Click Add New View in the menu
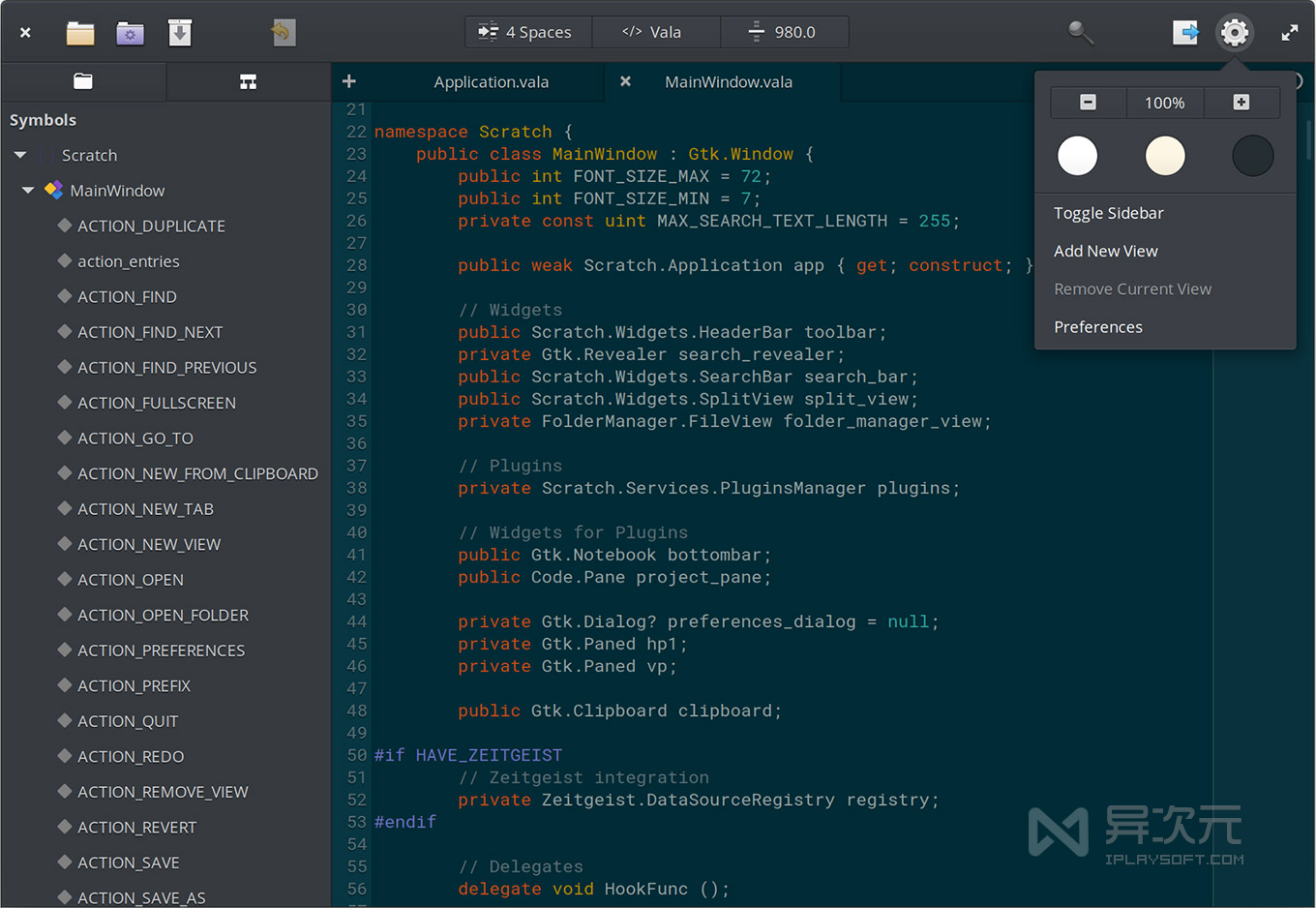The width and height of the screenshot is (1316, 908). point(1106,251)
